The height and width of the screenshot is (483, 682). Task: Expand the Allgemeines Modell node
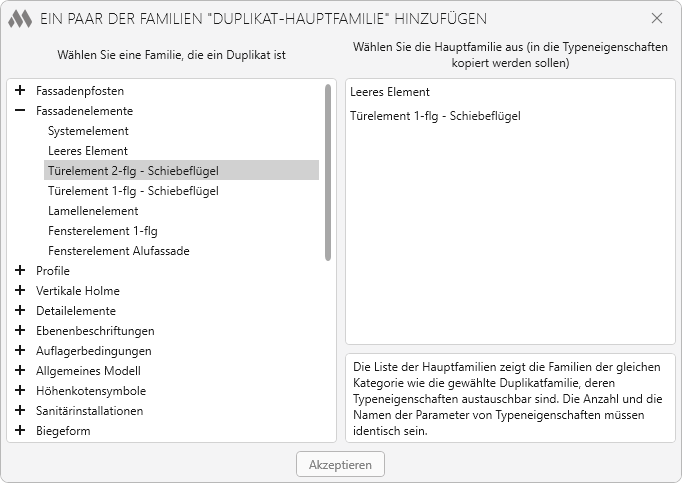pos(20,371)
